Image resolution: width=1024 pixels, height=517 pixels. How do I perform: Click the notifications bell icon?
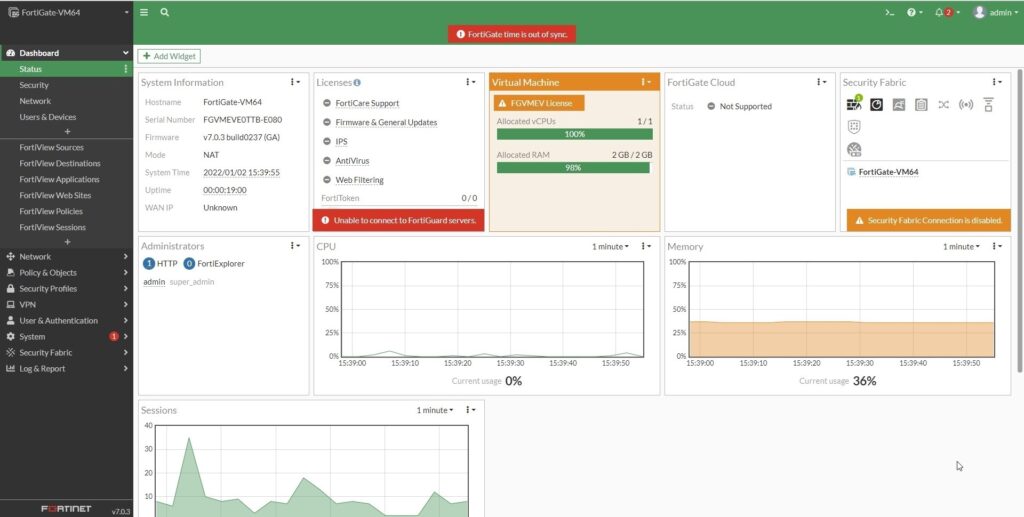click(x=940, y=12)
